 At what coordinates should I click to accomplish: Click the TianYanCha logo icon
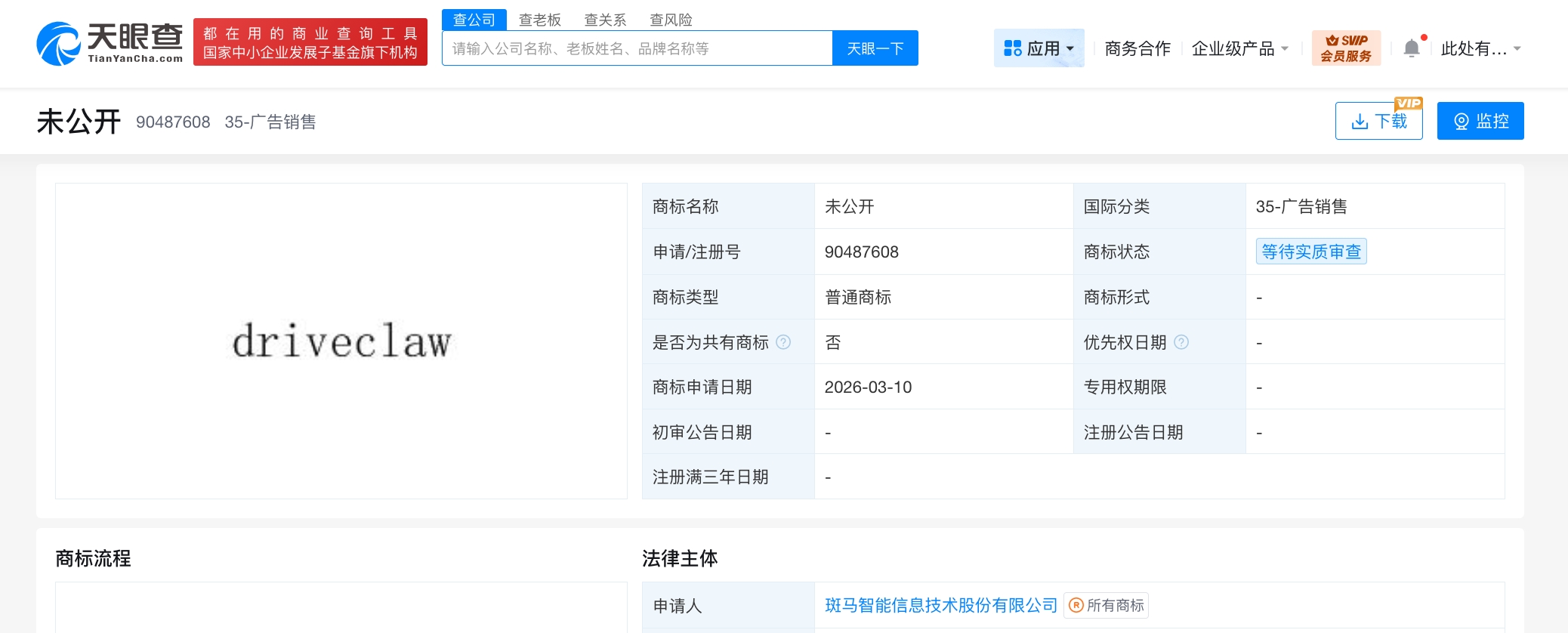[59, 44]
